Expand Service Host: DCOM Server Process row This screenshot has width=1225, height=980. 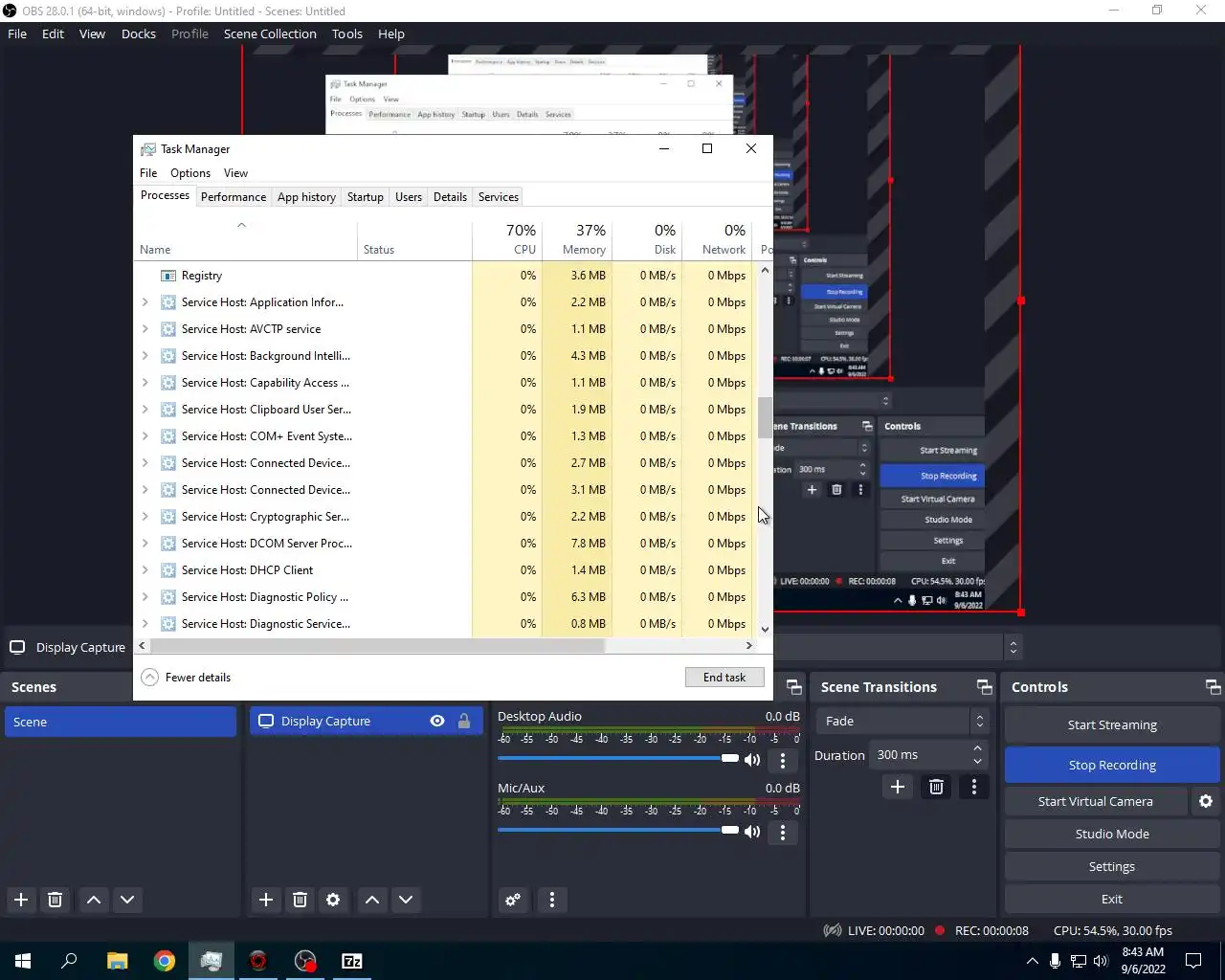click(x=145, y=544)
